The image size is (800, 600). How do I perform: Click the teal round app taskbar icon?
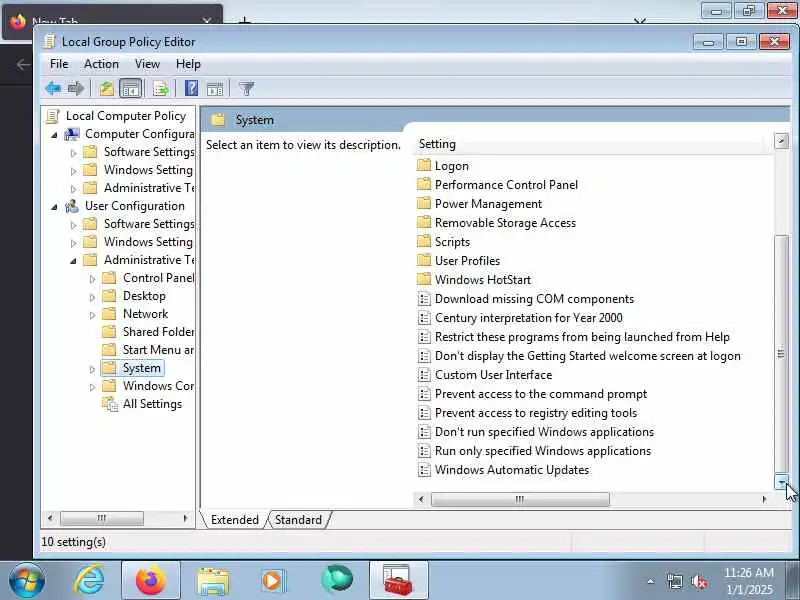[337, 580]
